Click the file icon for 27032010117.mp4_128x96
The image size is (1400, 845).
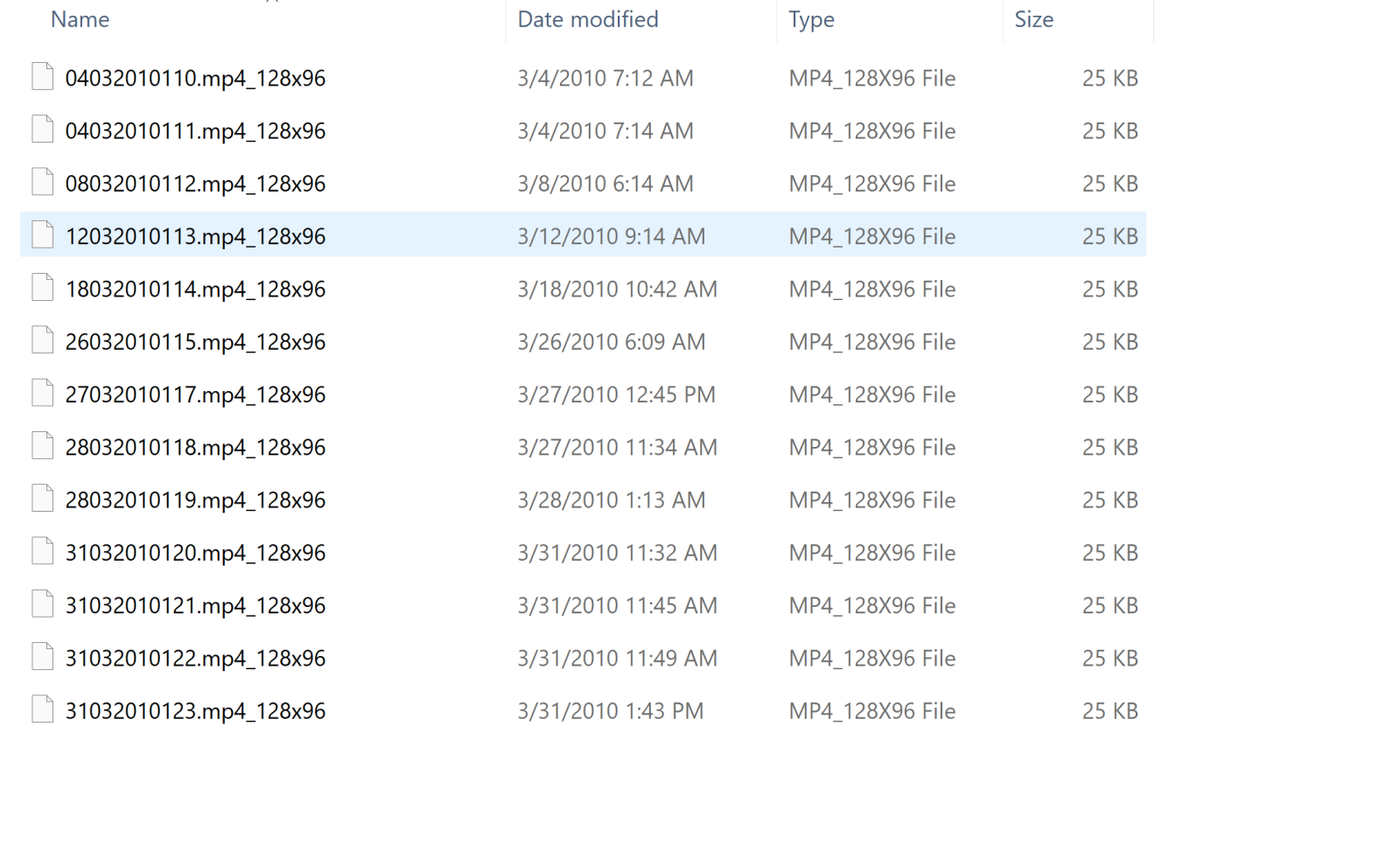(x=42, y=394)
